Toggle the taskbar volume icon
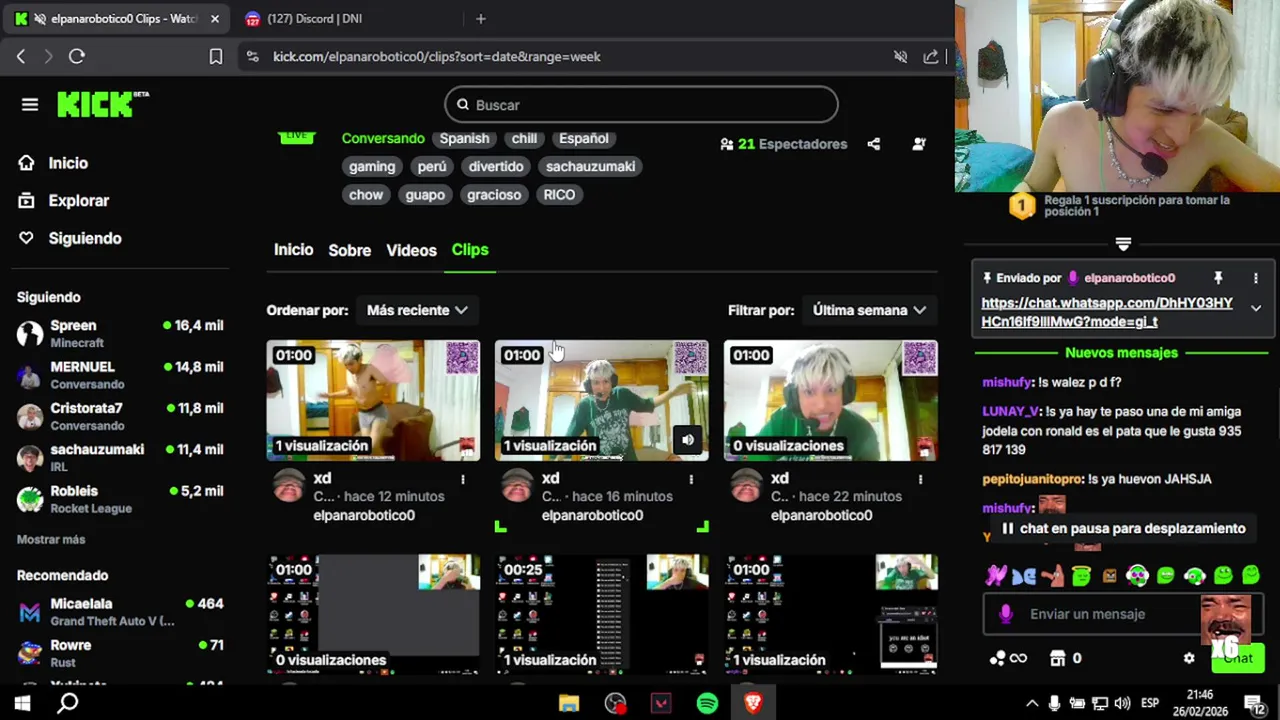 pyautogui.click(x=1122, y=703)
